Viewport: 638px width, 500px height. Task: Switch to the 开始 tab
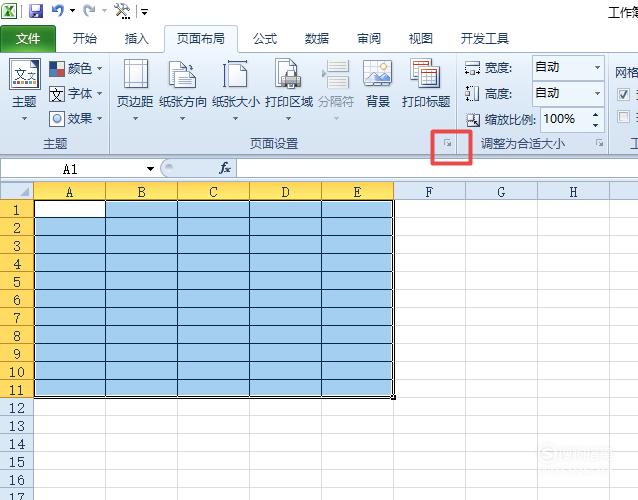pos(85,39)
